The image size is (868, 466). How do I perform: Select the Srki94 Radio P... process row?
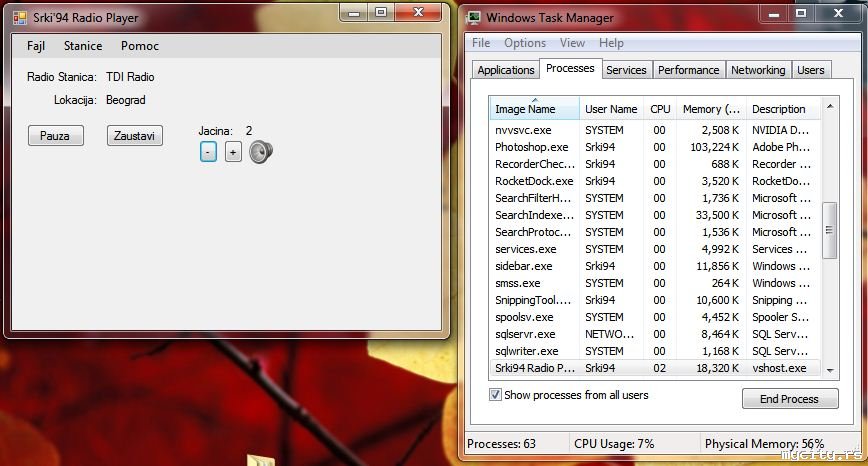coord(655,368)
